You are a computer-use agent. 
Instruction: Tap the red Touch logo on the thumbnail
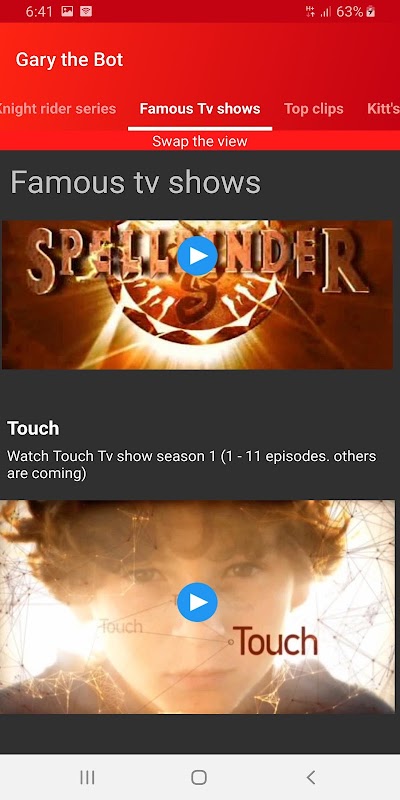coord(276,641)
